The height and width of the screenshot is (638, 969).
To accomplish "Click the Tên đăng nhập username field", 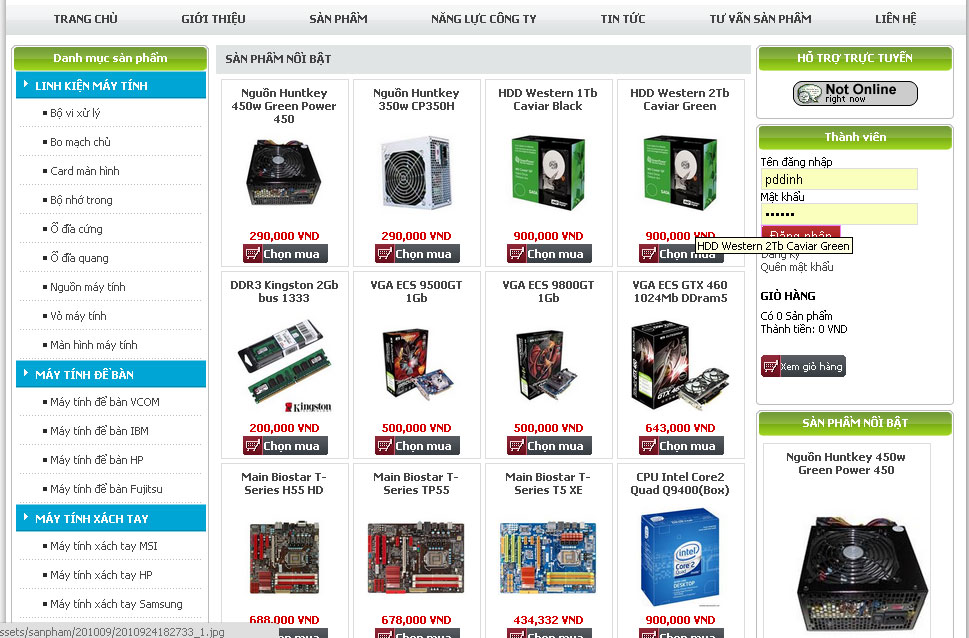I will click(x=839, y=179).
